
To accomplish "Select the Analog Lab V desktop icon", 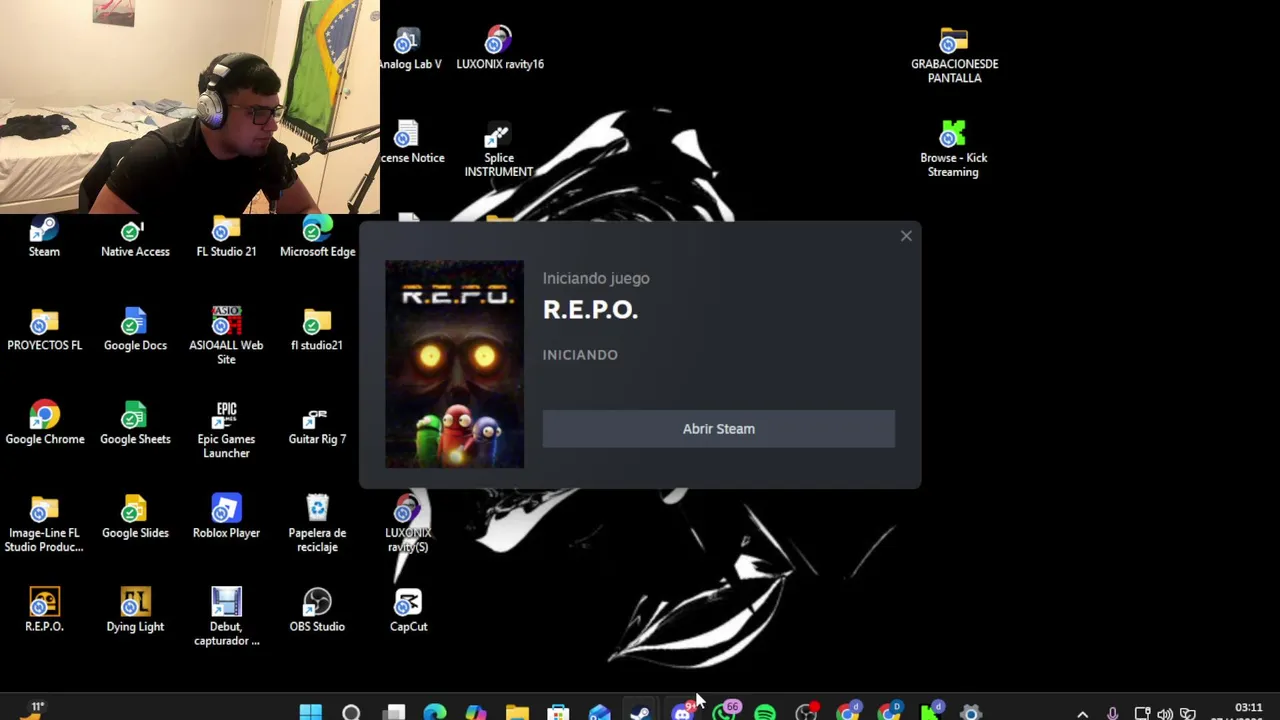I will point(408,50).
